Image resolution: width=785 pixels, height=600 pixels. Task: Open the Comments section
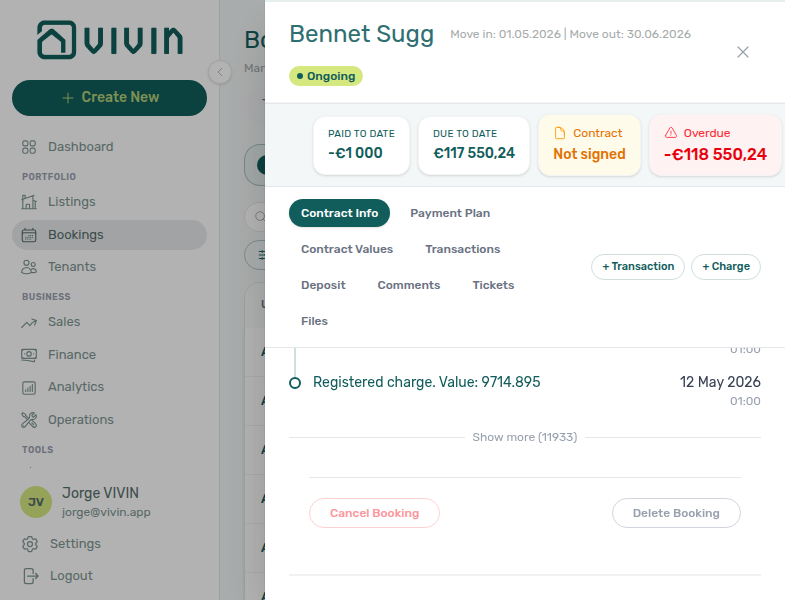click(x=409, y=285)
